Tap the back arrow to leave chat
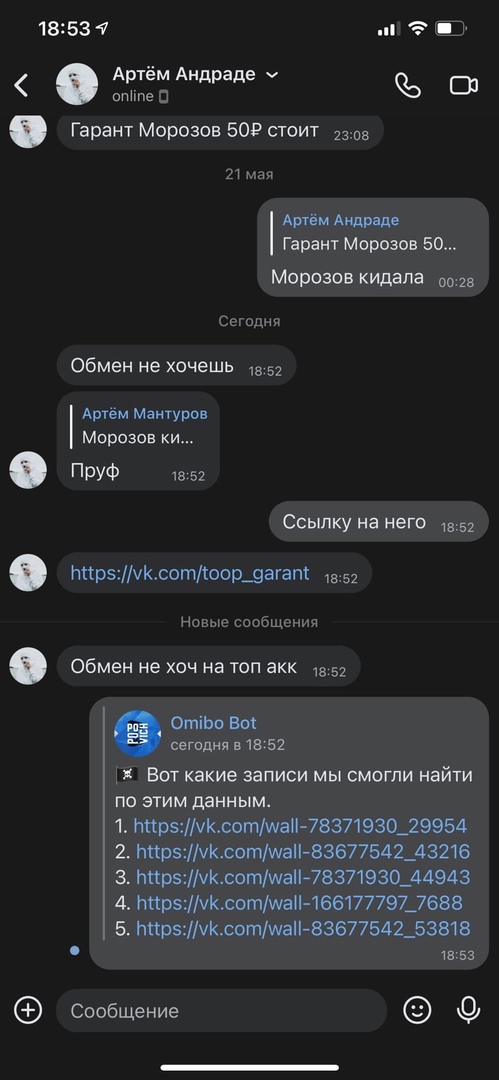The width and height of the screenshot is (499, 1080). point(21,85)
